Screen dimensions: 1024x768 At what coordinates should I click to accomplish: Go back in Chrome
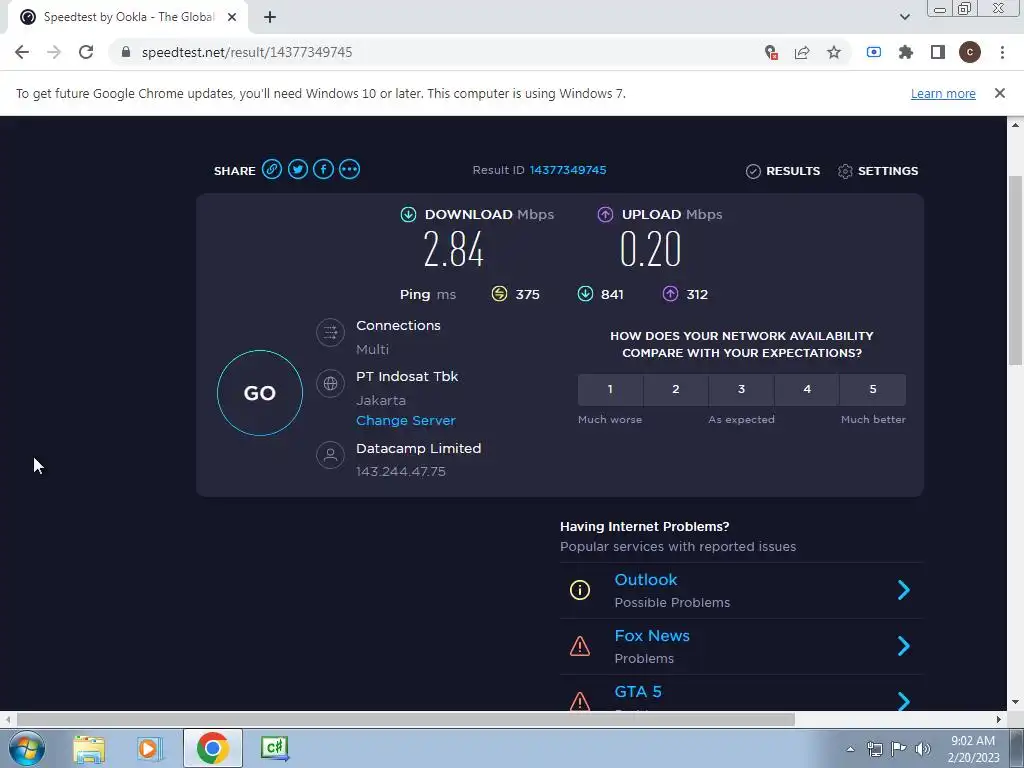(x=22, y=52)
